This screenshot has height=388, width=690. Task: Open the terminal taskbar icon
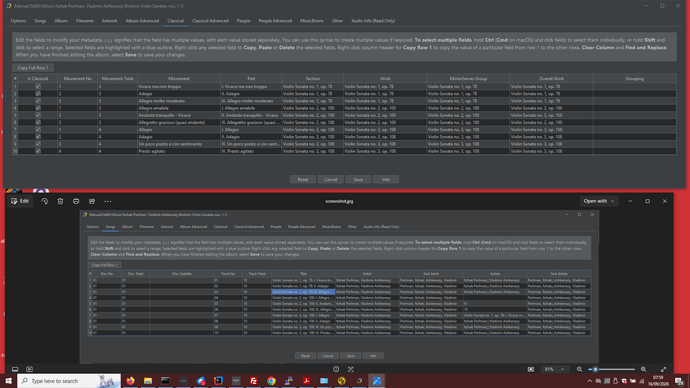click(165, 381)
